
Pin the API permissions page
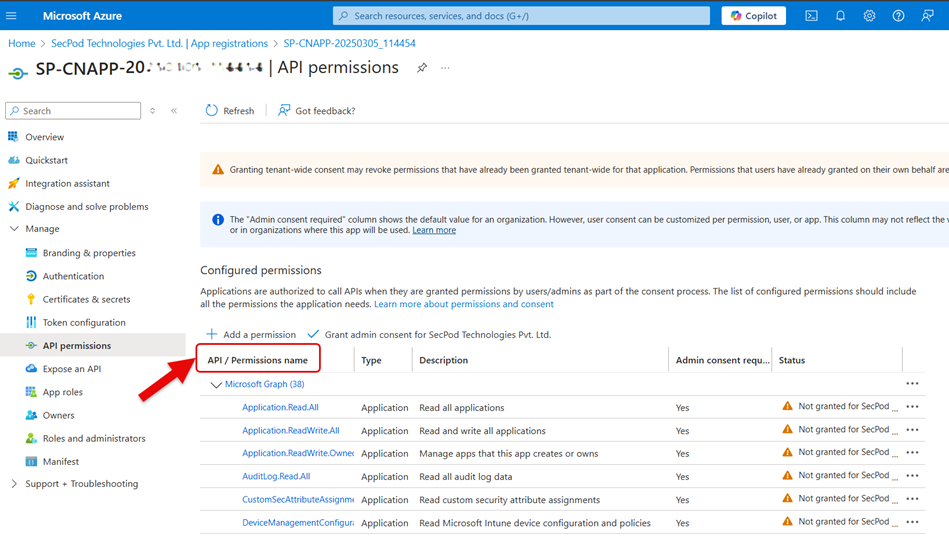[x=422, y=68]
